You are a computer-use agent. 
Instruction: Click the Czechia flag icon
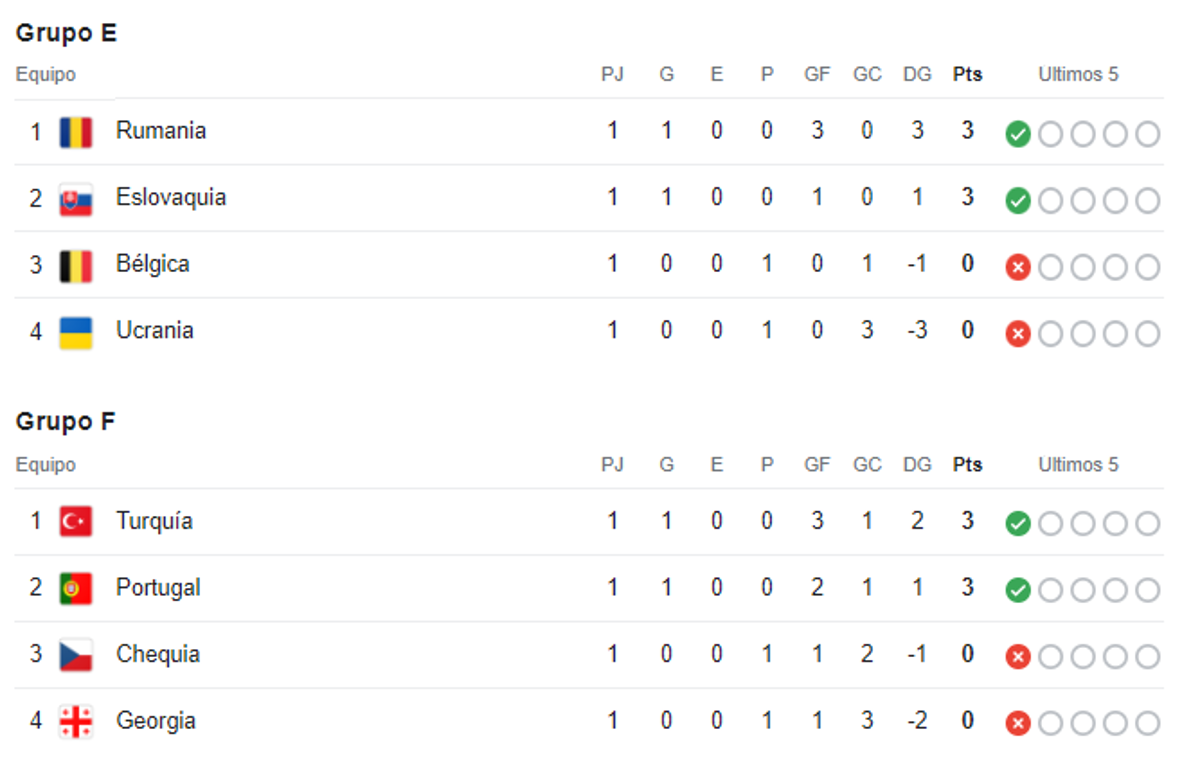tap(76, 655)
